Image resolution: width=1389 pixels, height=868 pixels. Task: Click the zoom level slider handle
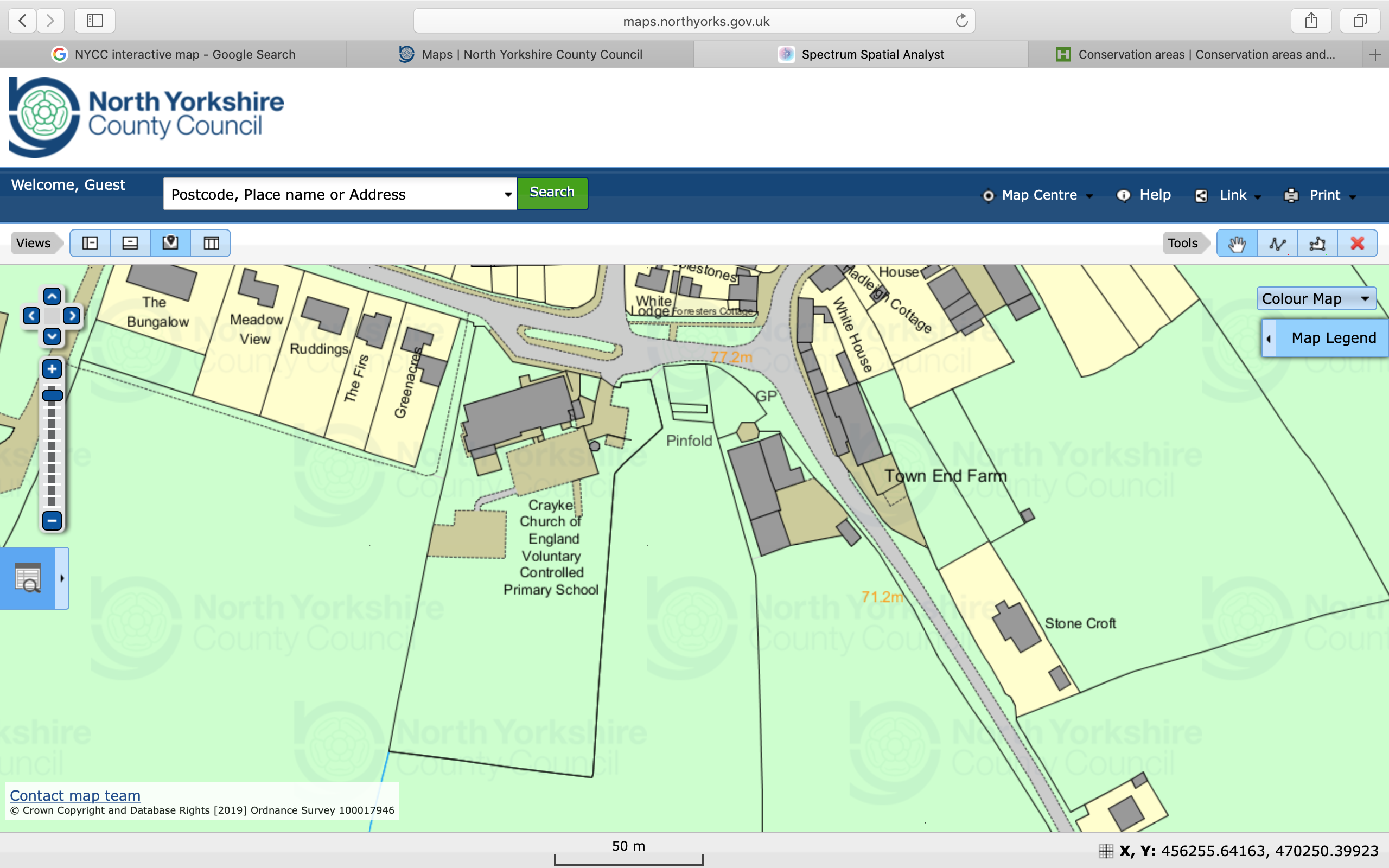point(52,395)
